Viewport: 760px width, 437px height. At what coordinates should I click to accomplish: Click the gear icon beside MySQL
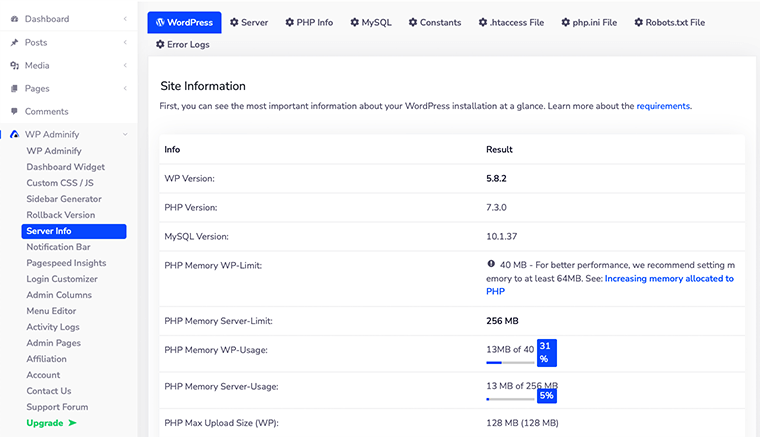[x=354, y=22]
